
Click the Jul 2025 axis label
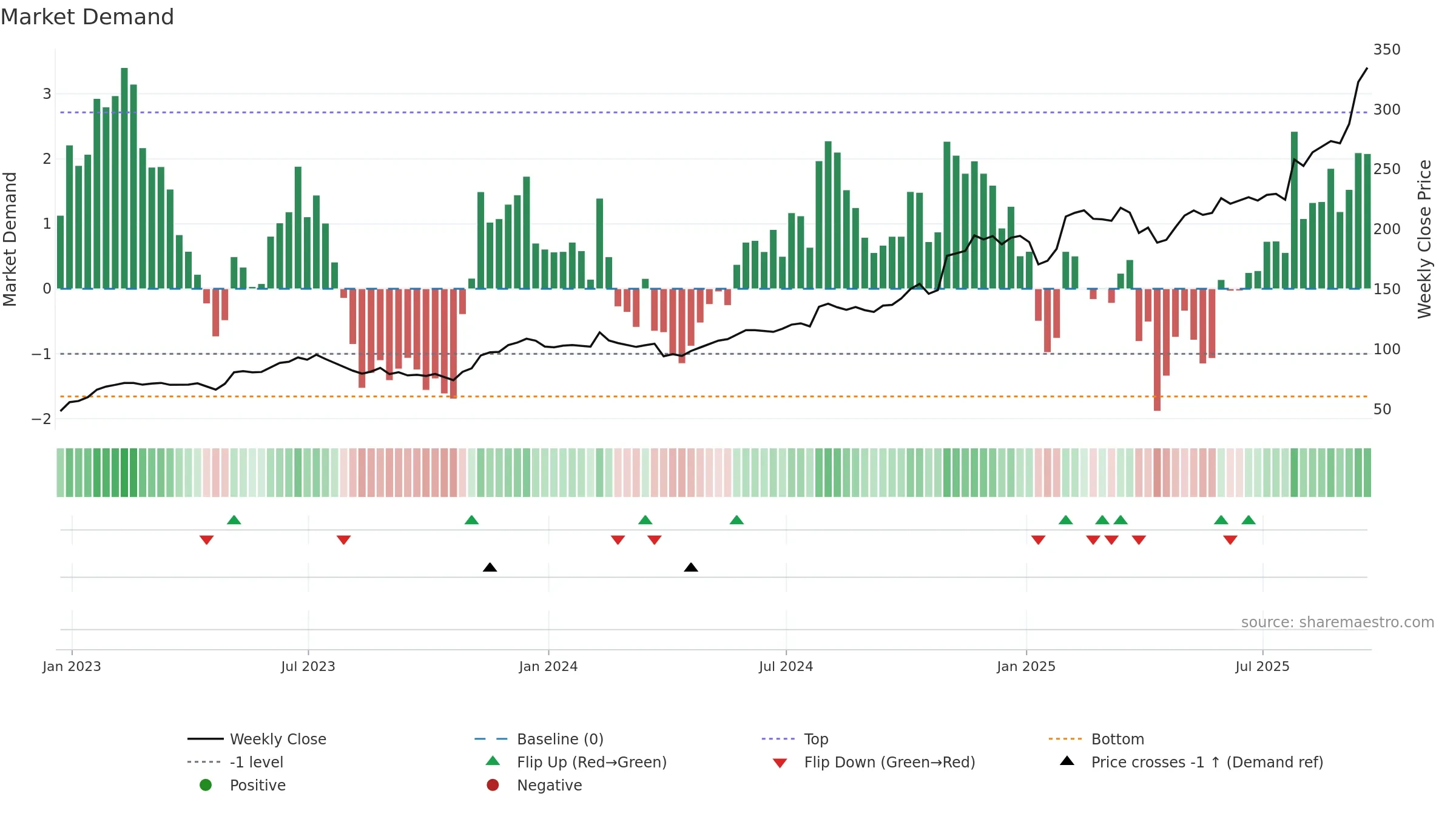tap(1262, 666)
